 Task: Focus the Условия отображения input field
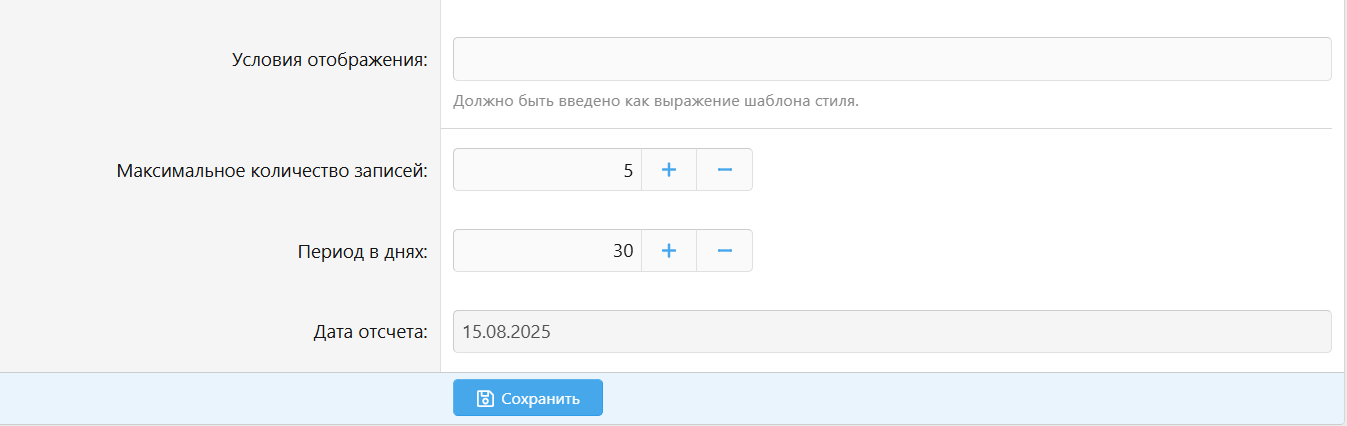click(892, 59)
